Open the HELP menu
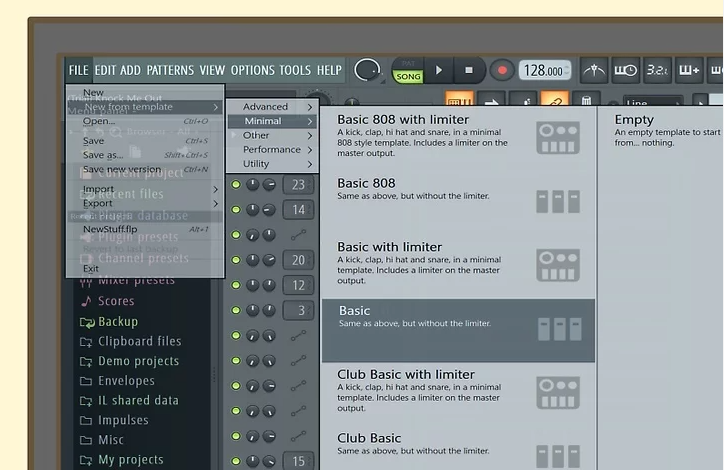Viewport: 724px width, 470px height. tap(329, 70)
